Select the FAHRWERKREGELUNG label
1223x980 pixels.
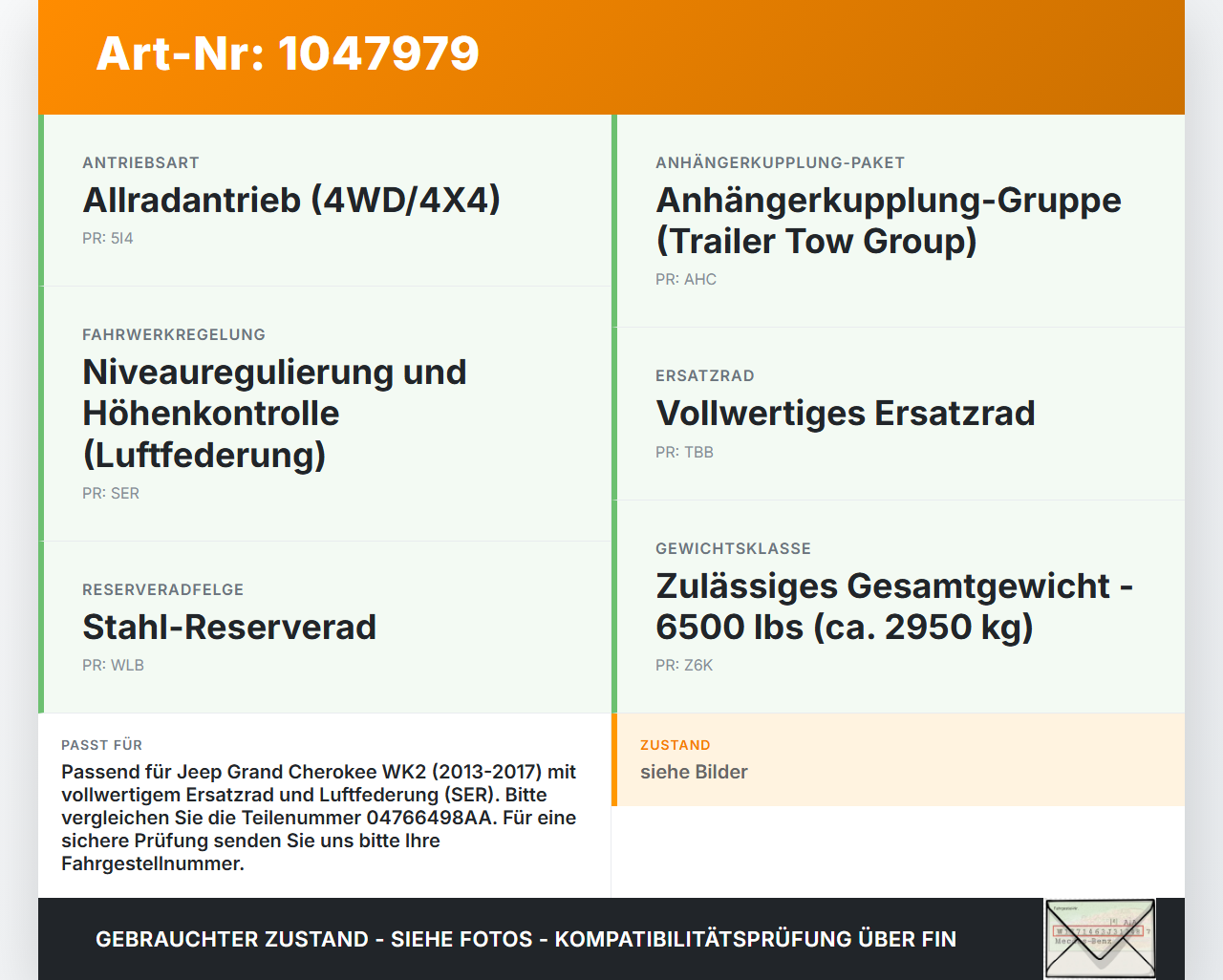[x=174, y=334]
